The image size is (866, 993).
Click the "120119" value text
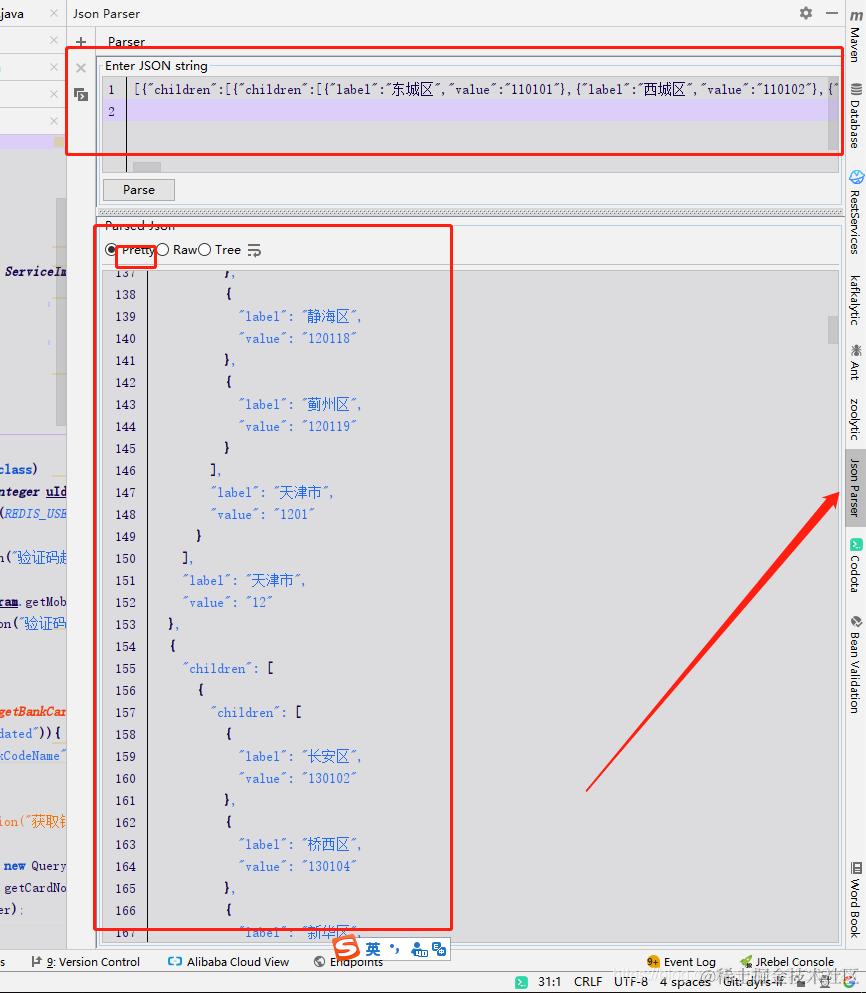[x=329, y=426]
